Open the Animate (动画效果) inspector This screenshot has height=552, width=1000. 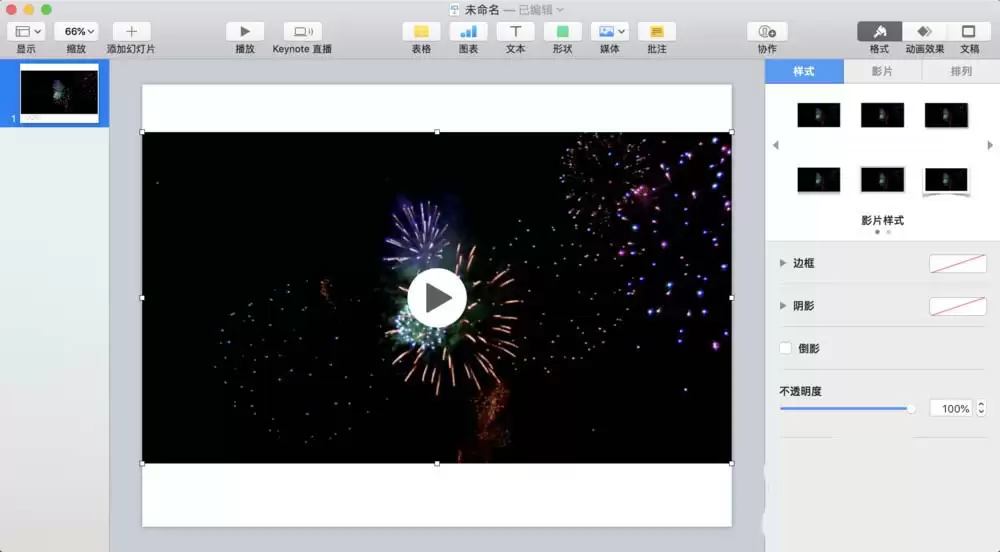(x=924, y=31)
